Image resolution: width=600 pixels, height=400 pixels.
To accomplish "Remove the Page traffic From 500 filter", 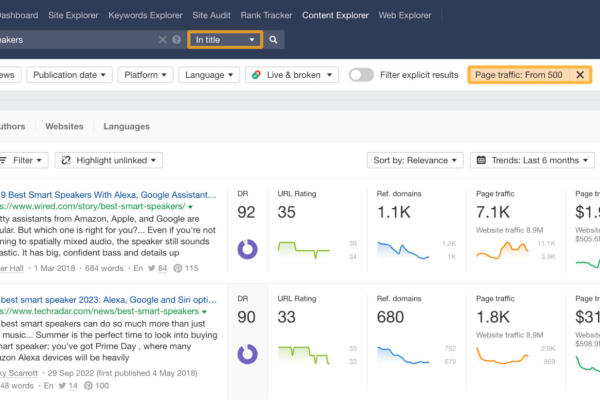I will [580, 75].
